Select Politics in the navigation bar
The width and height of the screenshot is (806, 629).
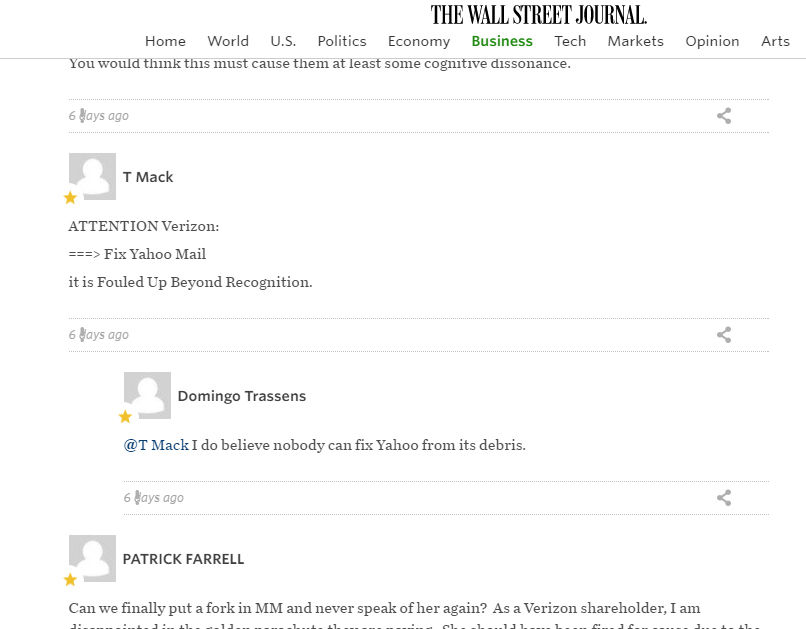click(342, 41)
